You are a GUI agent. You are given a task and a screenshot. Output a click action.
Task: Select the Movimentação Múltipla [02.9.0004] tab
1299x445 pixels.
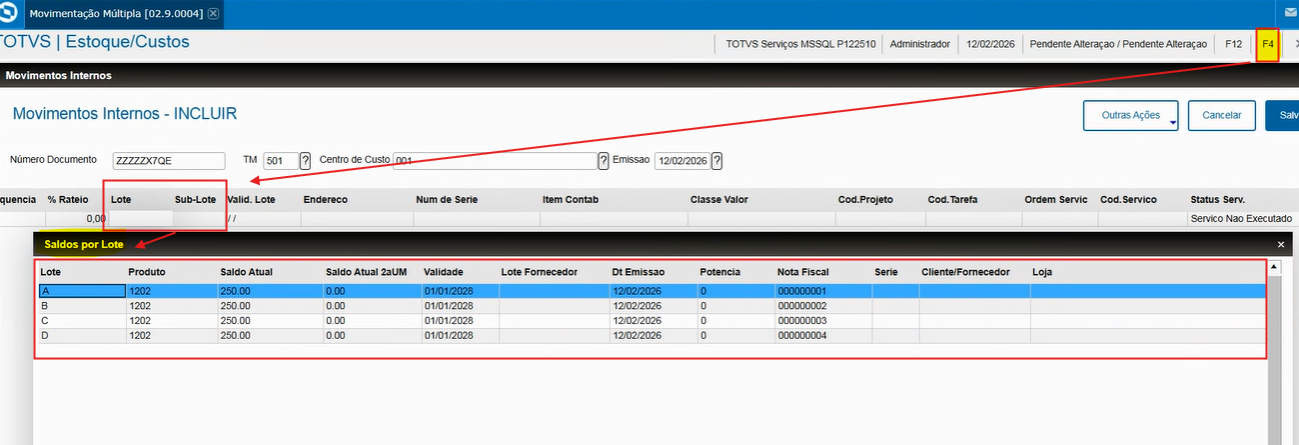(x=123, y=15)
